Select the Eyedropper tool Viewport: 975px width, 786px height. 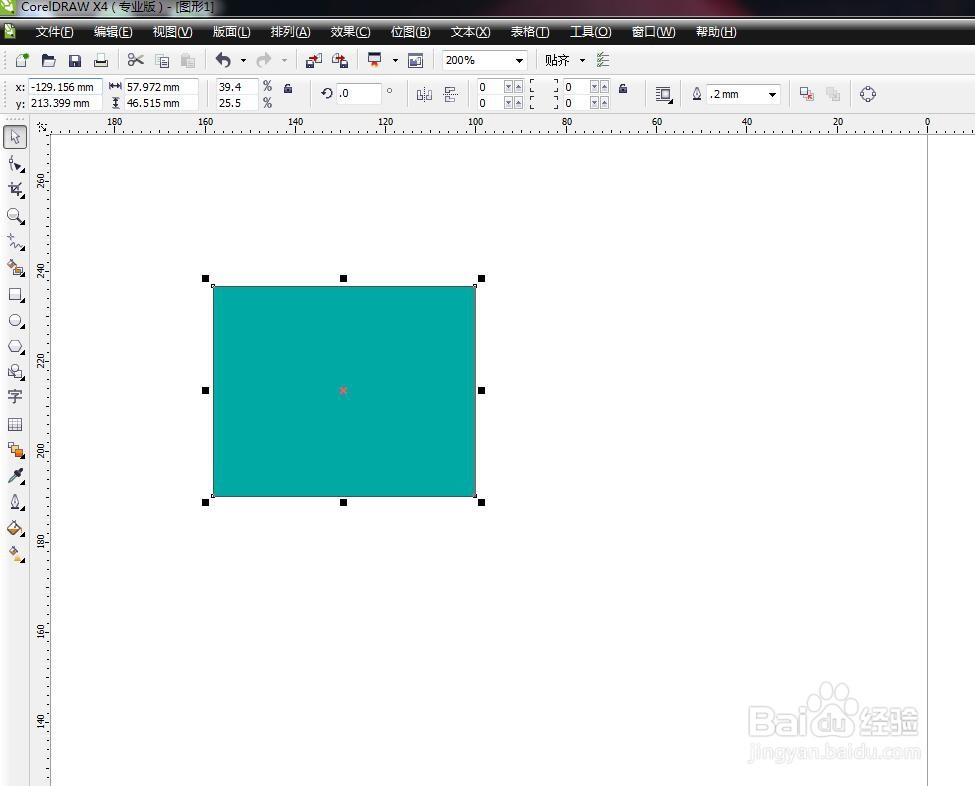pos(16,476)
